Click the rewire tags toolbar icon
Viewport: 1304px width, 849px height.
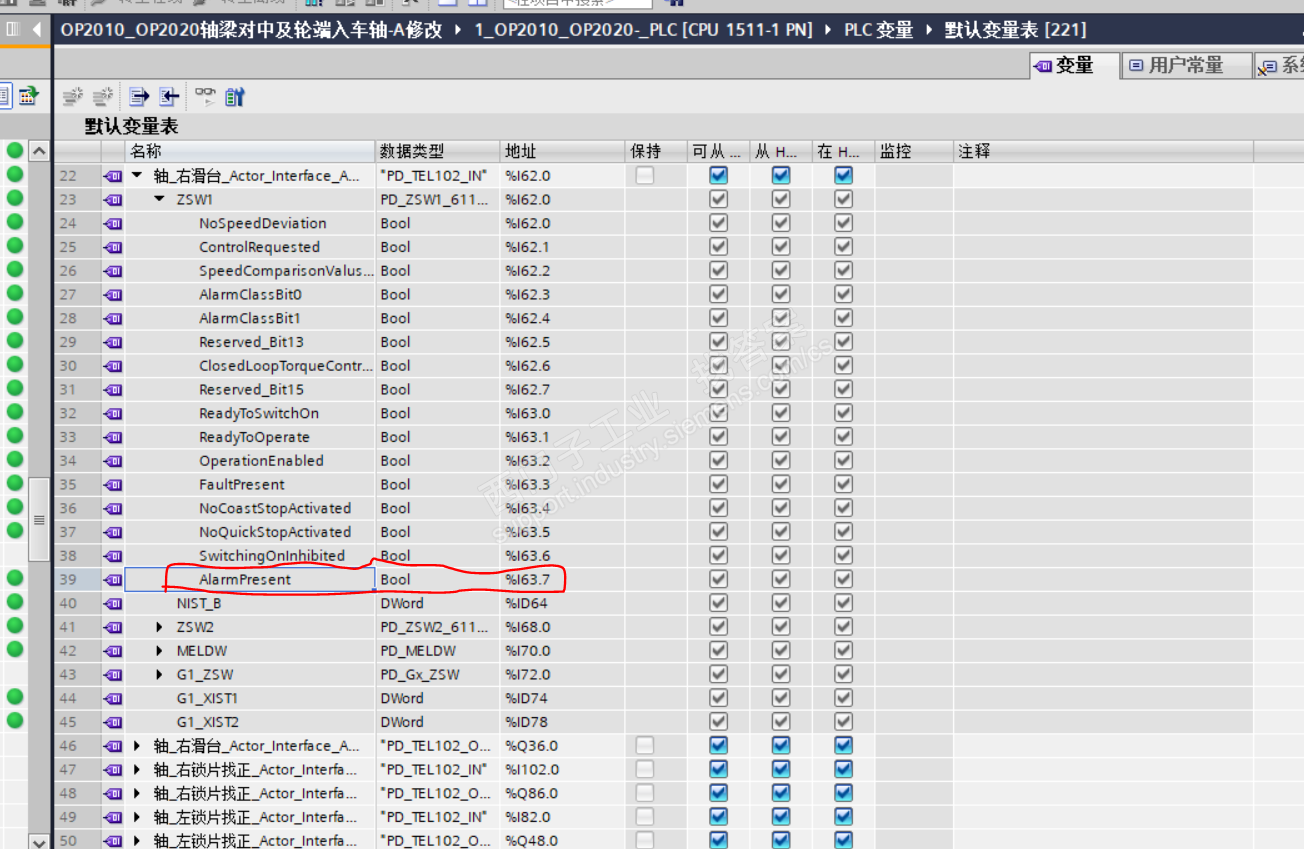(x=235, y=97)
